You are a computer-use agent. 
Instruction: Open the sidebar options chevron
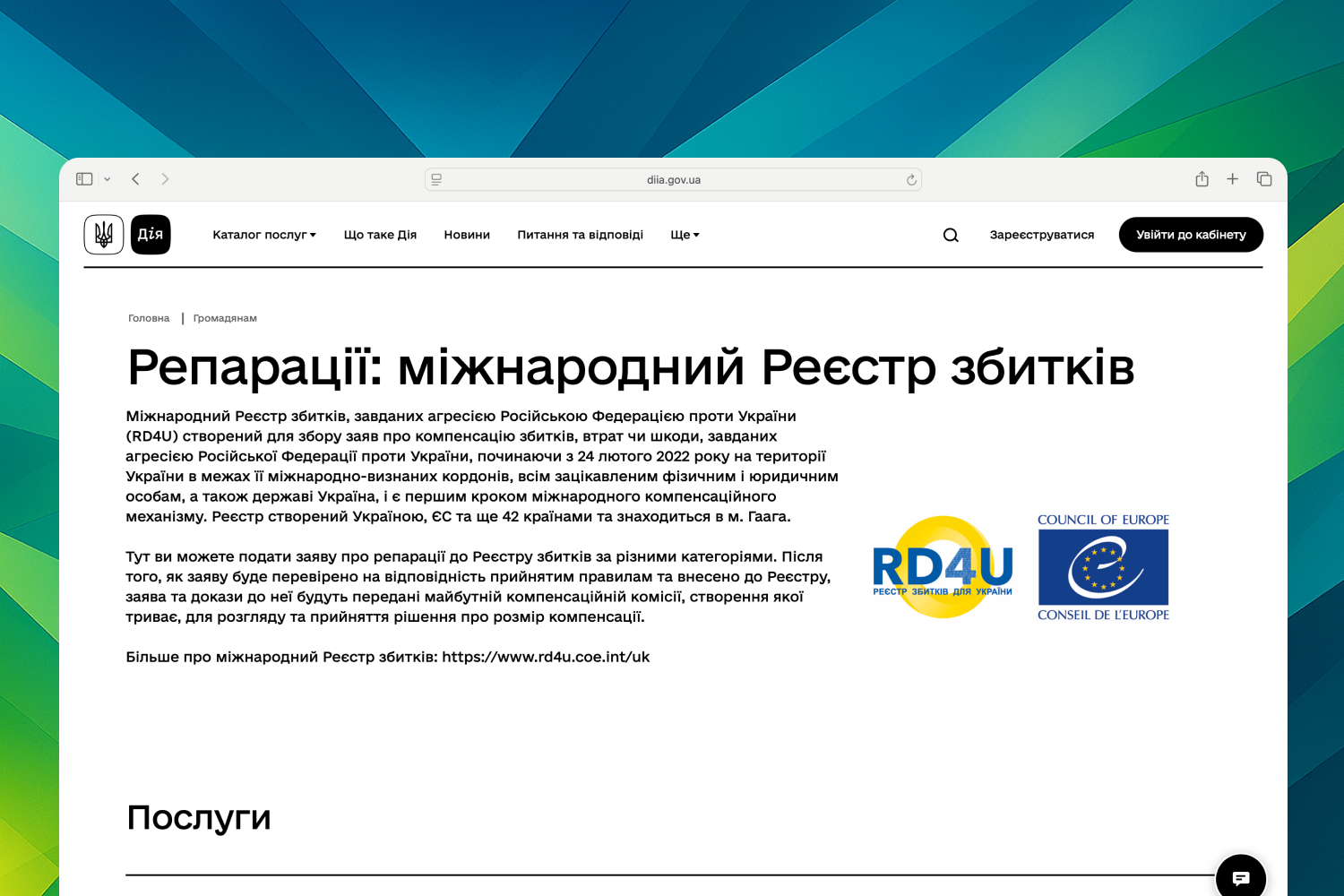(x=107, y=179)
